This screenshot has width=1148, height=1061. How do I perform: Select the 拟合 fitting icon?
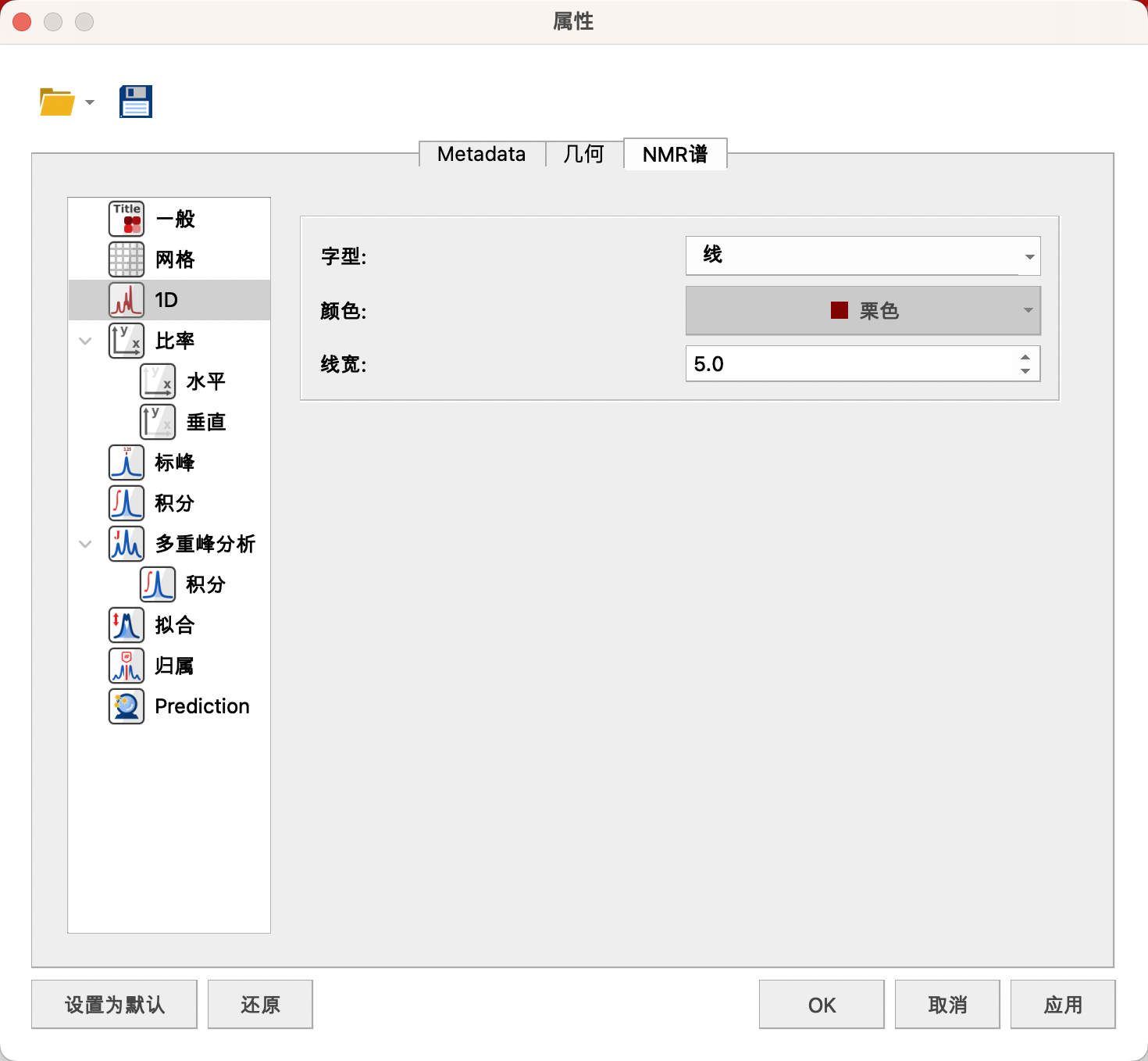click(127, 625)
